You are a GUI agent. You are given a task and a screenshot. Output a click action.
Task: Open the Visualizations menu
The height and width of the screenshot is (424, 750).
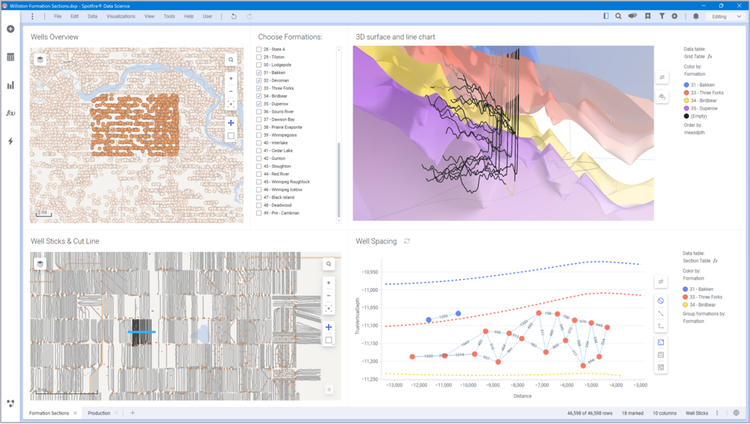pyautogui.click(x=121, y=16)
